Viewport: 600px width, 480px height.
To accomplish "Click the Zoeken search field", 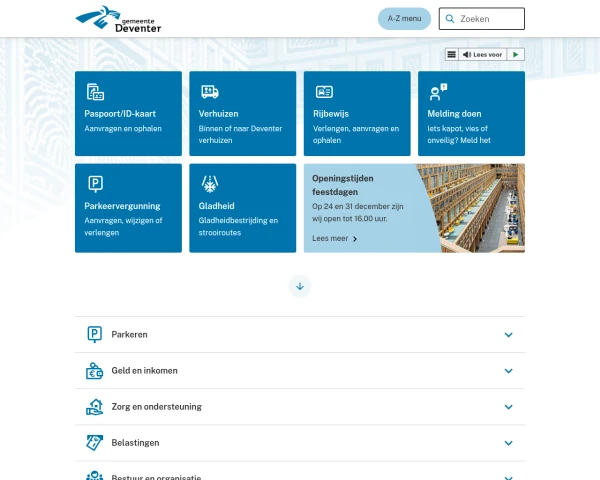I will click(481, 19).
